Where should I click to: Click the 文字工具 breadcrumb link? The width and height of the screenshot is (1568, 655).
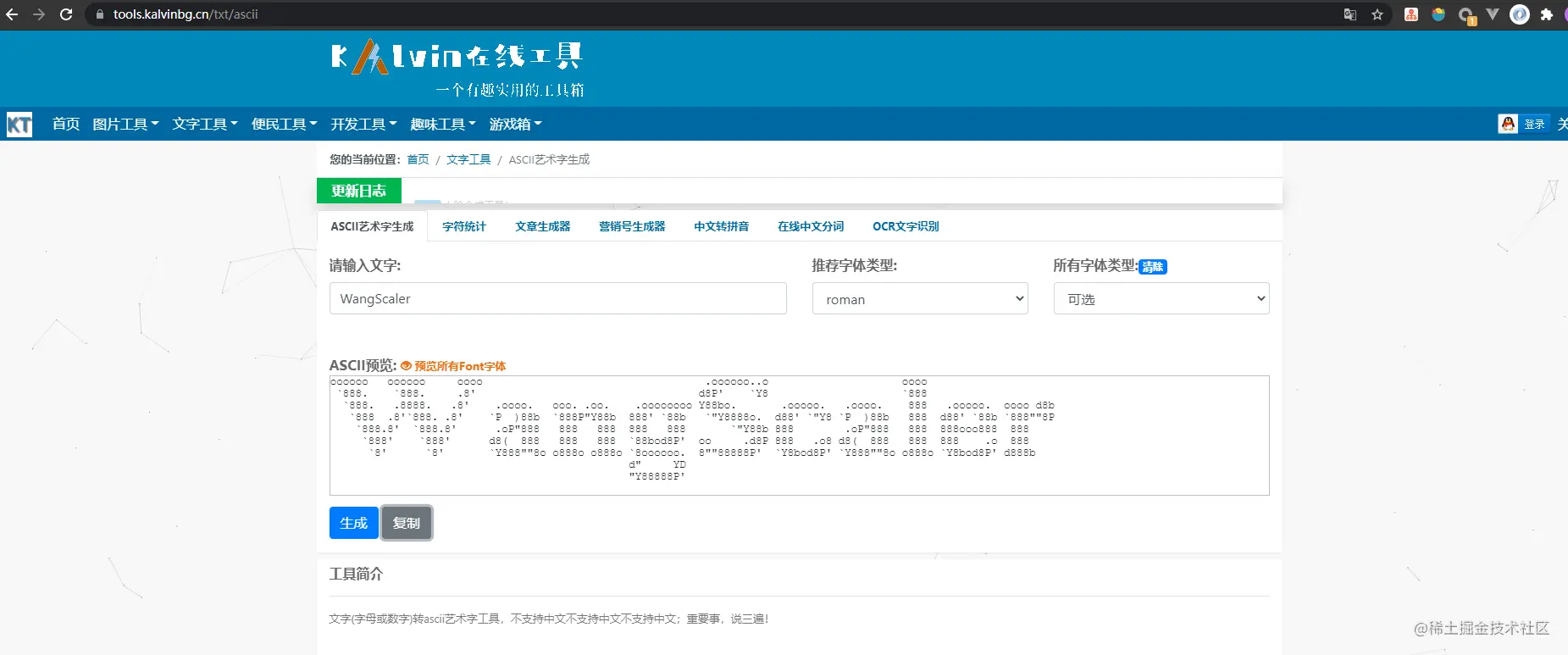tap(468, 159)
